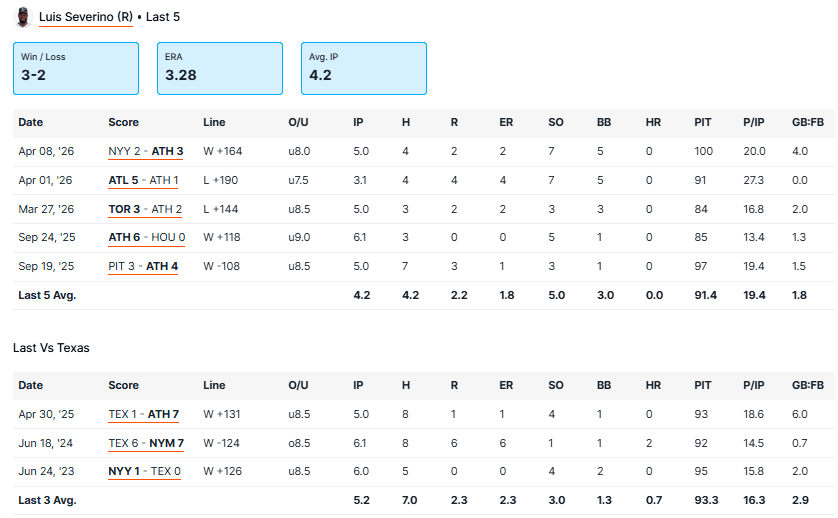Open the ATL 5 - ATH 1 game

coord(143,180)
